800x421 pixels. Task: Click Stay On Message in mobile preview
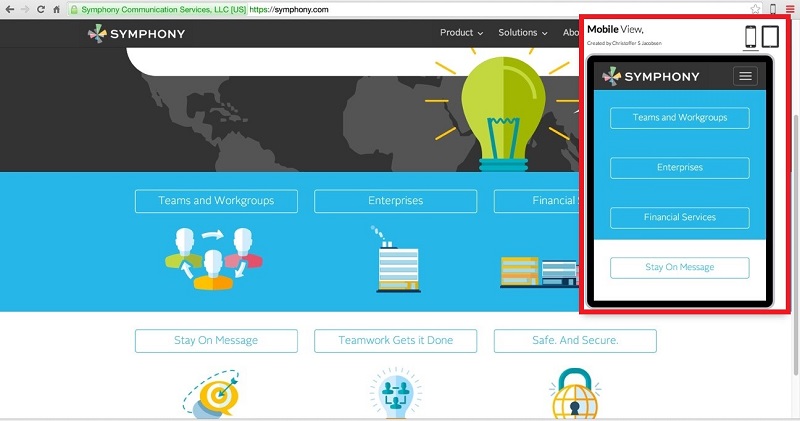680,268
